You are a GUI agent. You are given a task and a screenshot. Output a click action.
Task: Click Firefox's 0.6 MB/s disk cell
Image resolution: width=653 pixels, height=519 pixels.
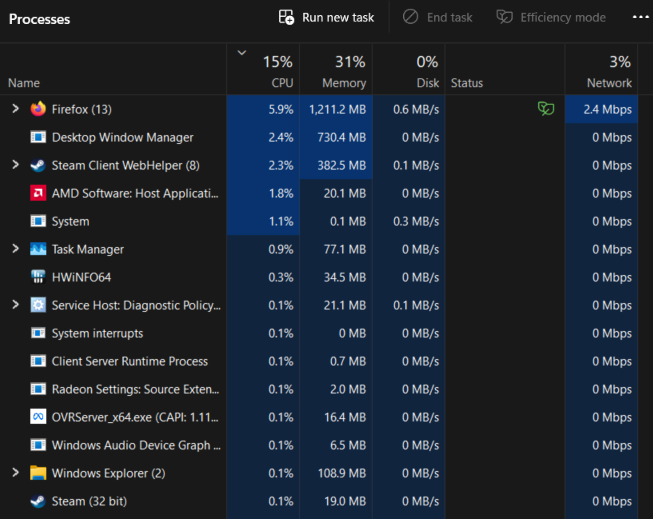[x=409, y=109]
